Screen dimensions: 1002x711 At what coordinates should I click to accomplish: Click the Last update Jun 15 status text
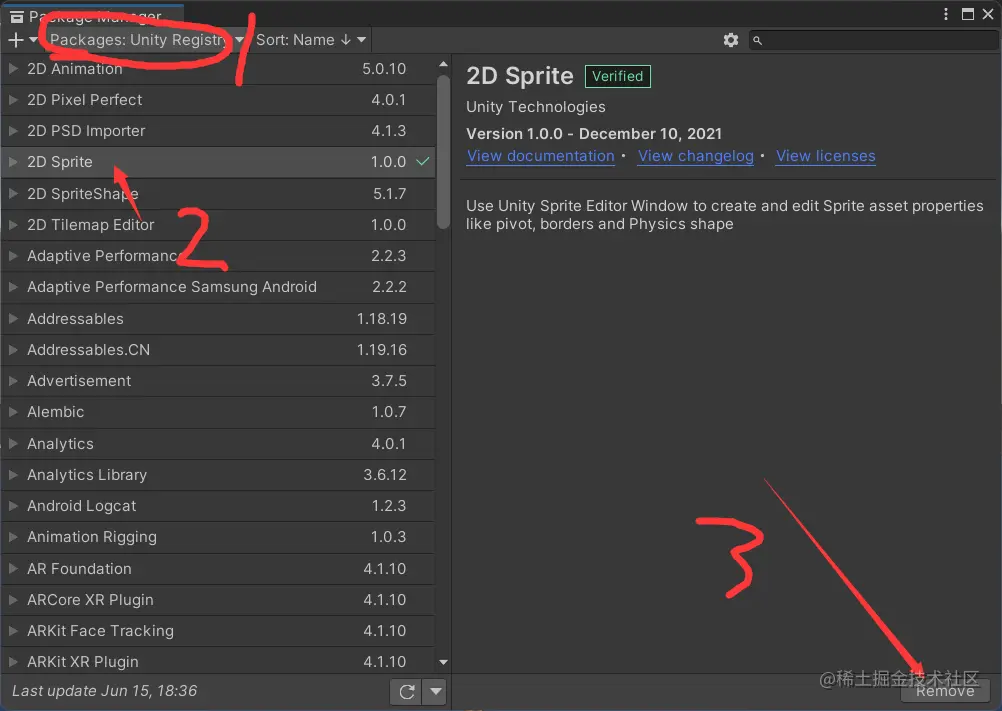104,691
